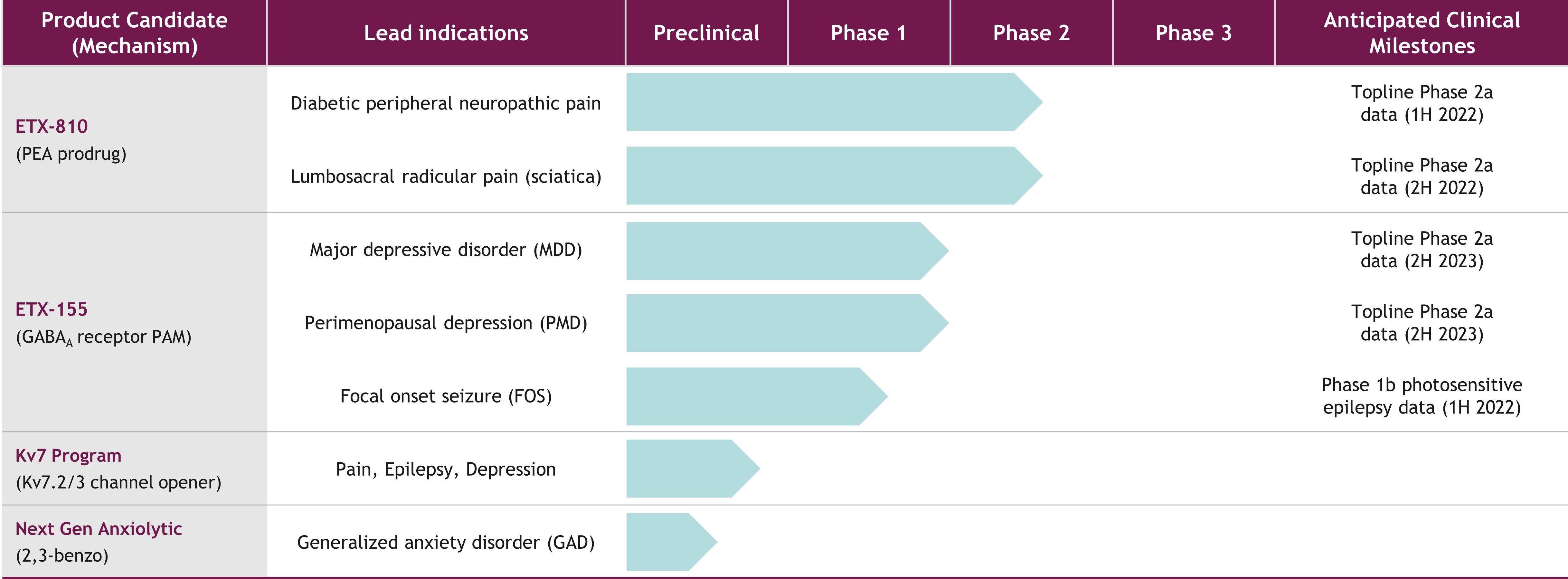Click the Preclinical column header
Image resolution: width=1568 pixels, height=579 pixels.
[706, 33]
